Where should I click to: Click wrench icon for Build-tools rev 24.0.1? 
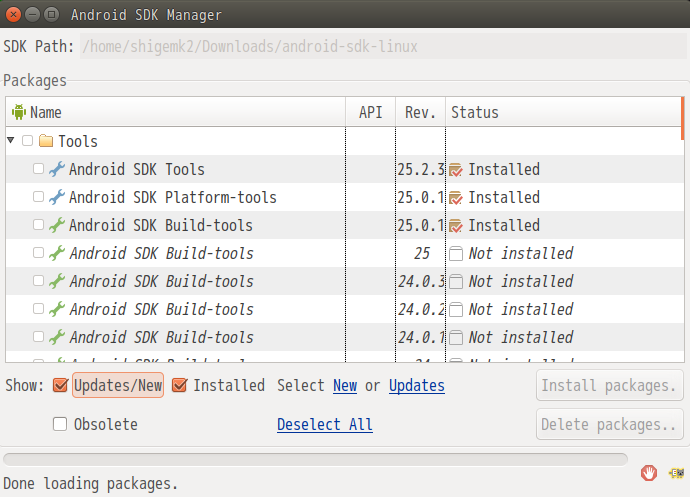click(x=57, y=337)
